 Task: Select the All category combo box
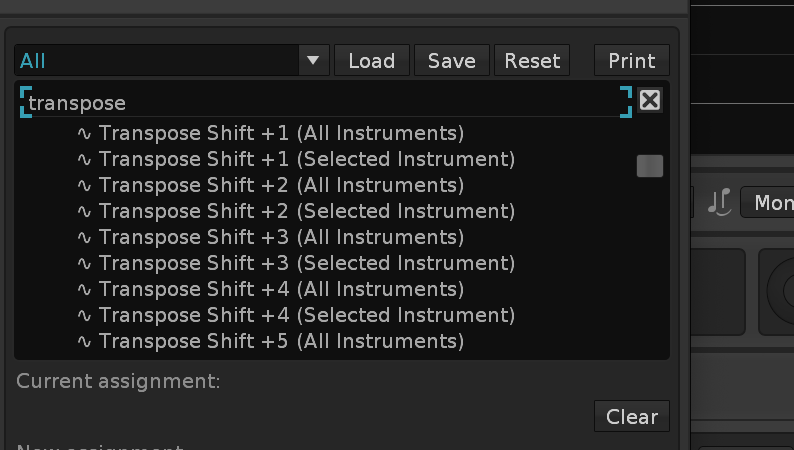(158, 60)
